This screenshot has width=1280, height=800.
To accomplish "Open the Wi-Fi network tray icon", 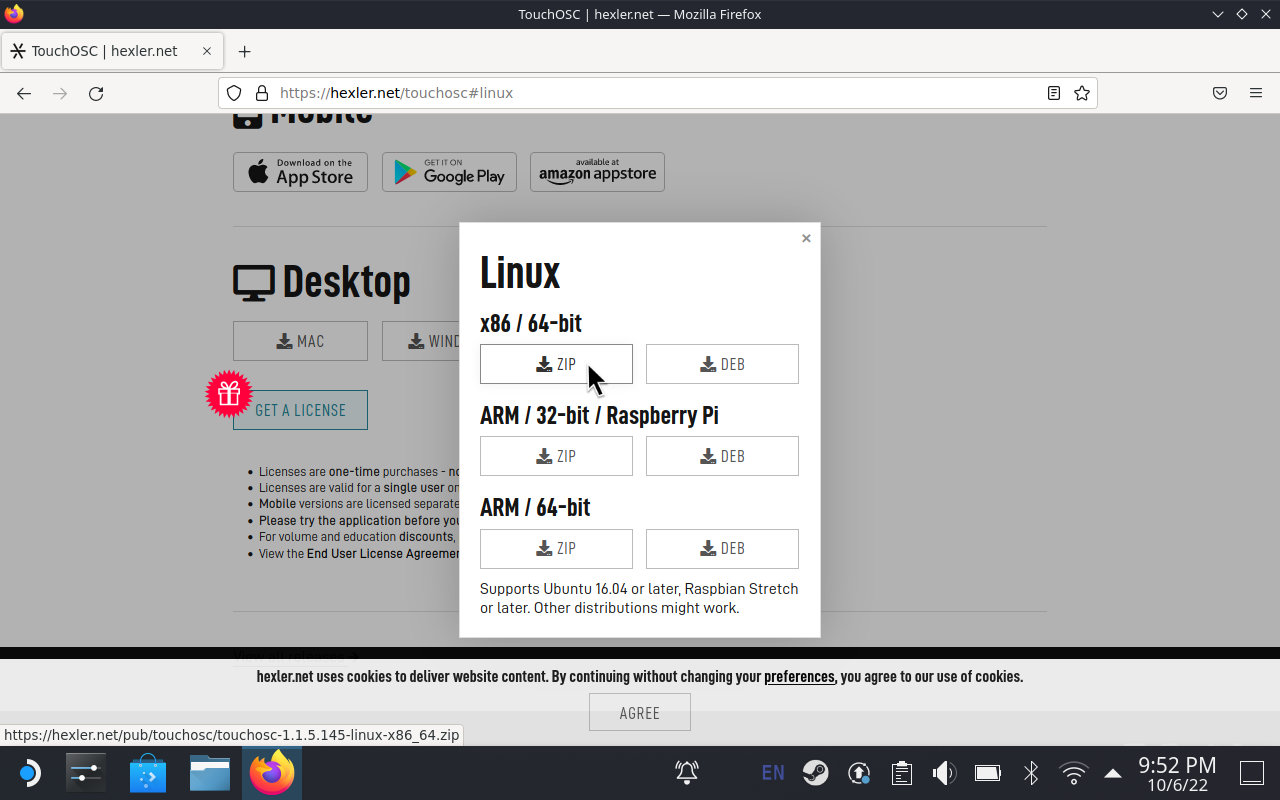I will (1074, 772).
